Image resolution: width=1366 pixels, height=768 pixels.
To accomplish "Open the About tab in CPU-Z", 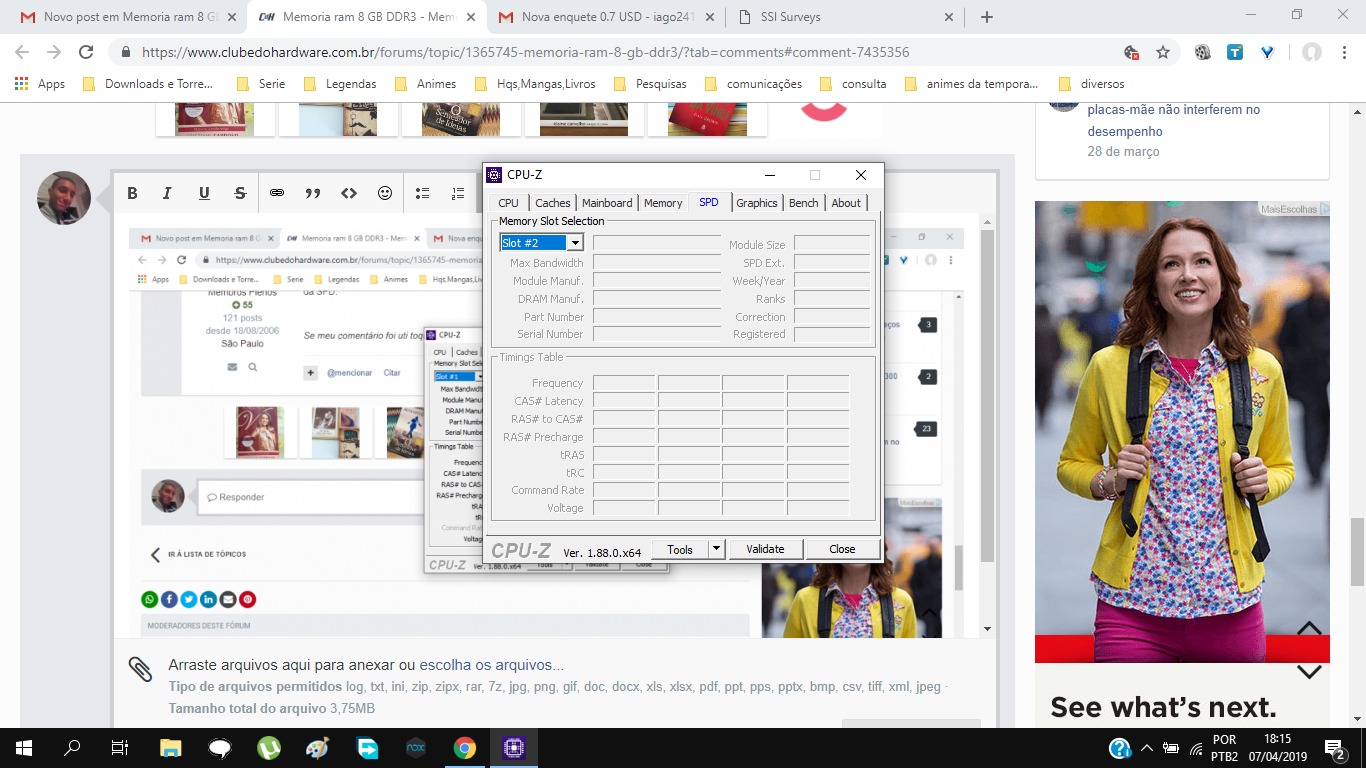I will 846,203.
